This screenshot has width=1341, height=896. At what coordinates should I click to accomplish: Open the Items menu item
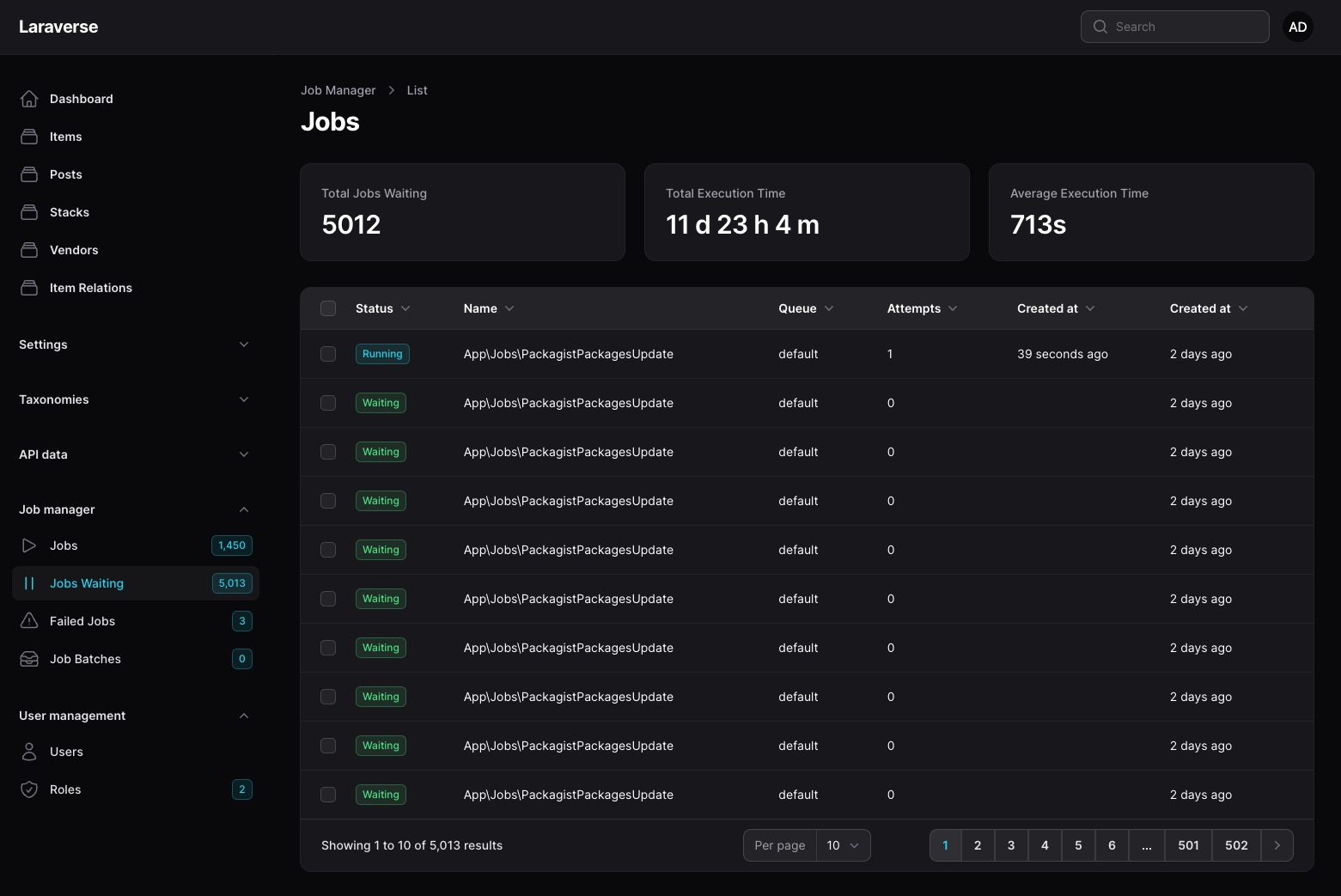pos(135,137)
